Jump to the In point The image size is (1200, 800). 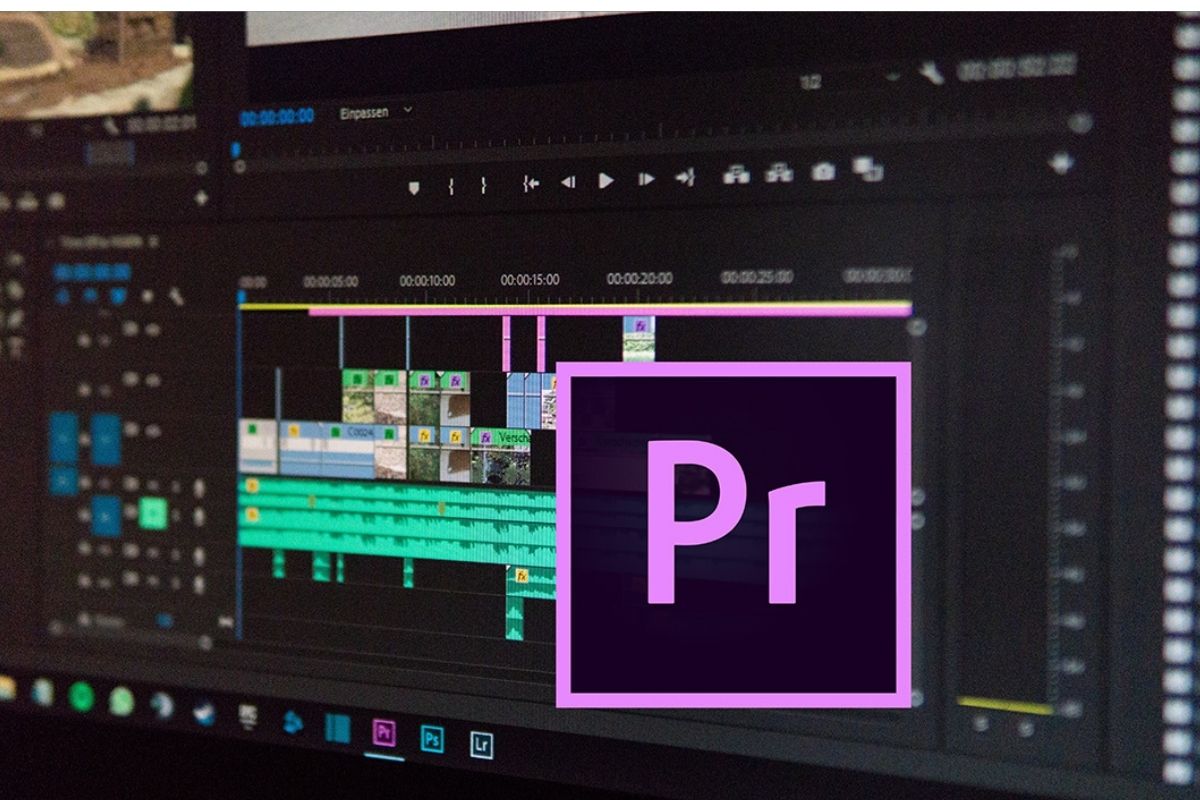(530, 183)
